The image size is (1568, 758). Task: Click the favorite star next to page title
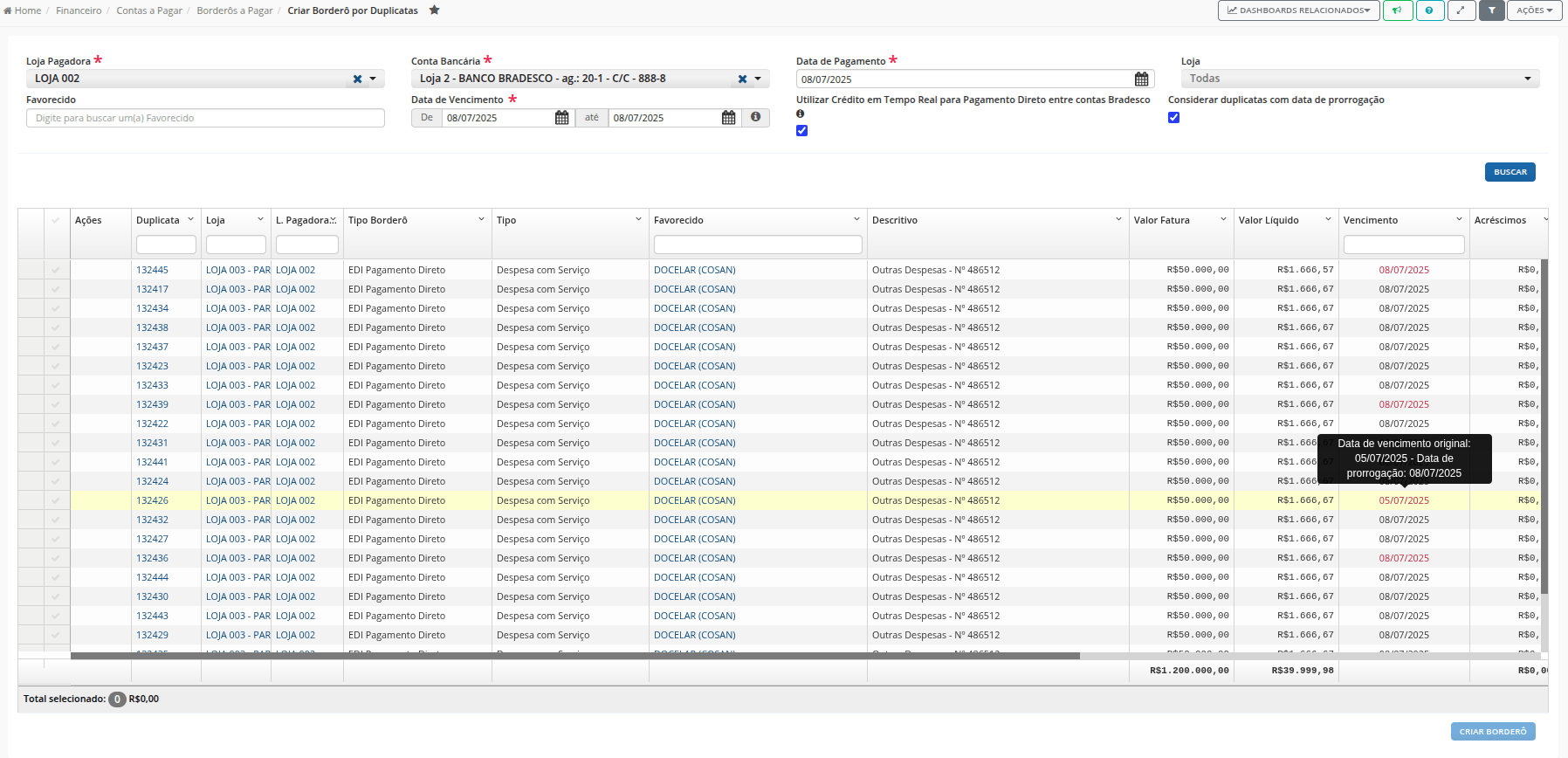tap(434, 10)
